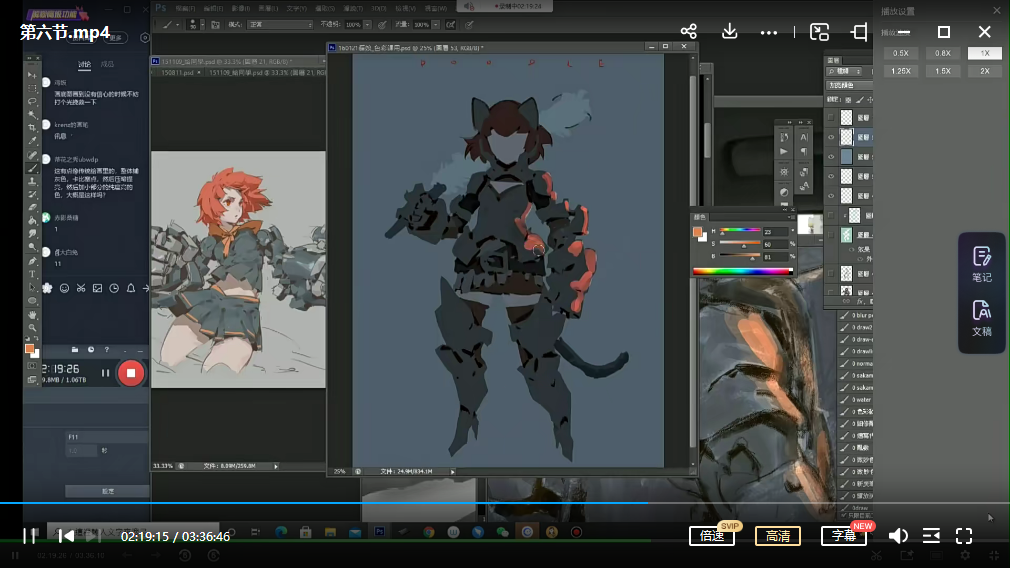Enable lock image pixels brush icon
1010x568 pixels.
(x=859, y=100)
